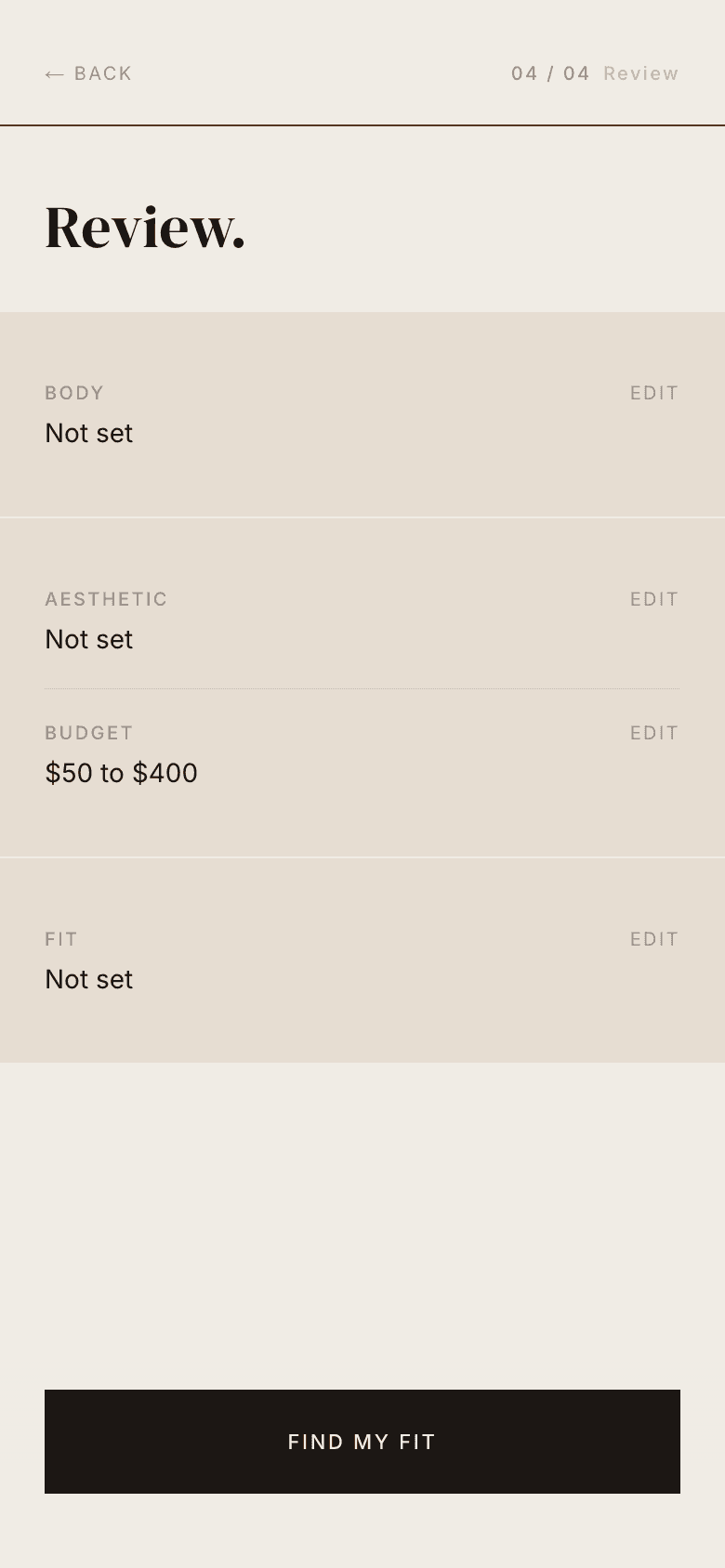Click the Review. page heading
The width and height of the screenshot is (725, 1568).
tap(145, 227)
